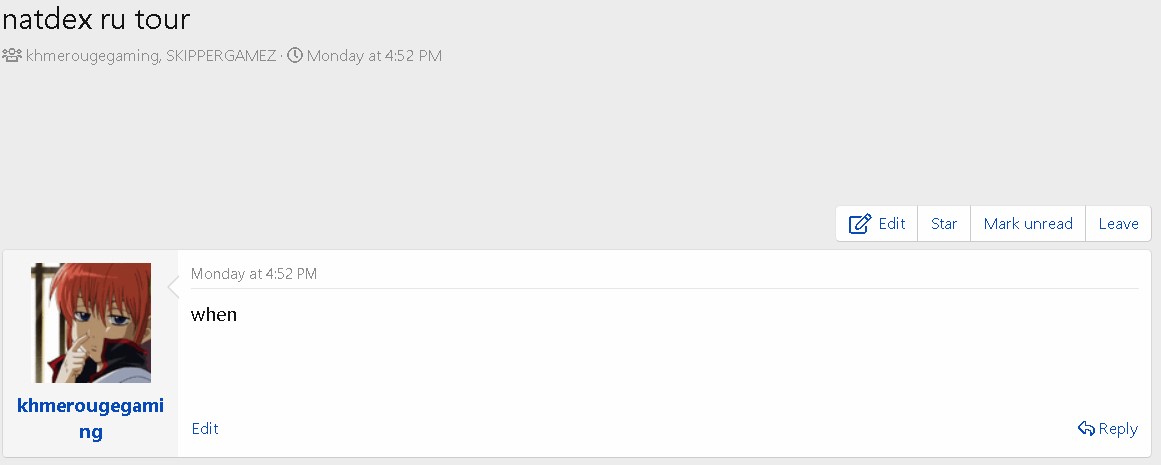Click the clock icon beside conversation date
Viewport: 1161px width, 465px height.
[x=295, y=56]
